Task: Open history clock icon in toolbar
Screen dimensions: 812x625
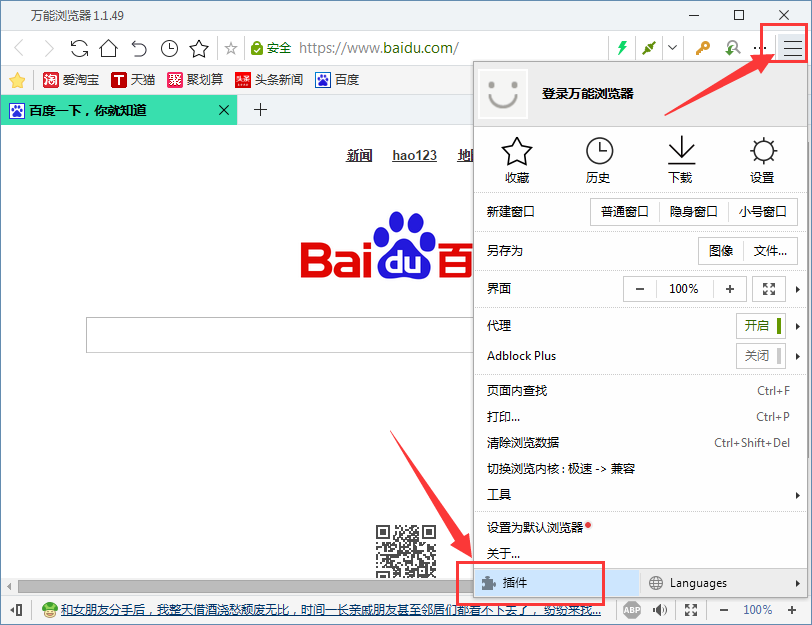Action: (x=169, y=48)
